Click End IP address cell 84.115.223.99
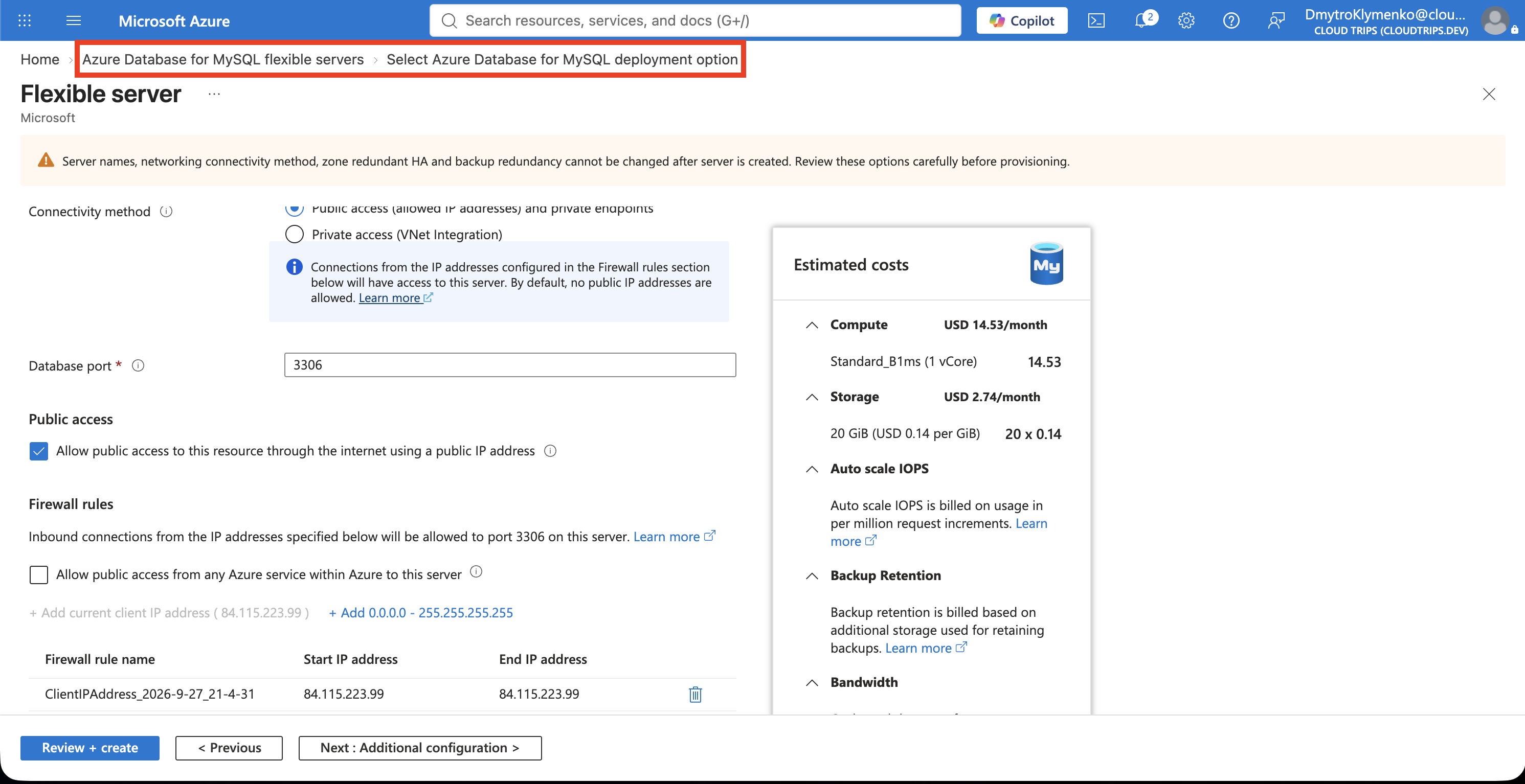Screen dimensions: 1525x784 (x=540, y=694)
